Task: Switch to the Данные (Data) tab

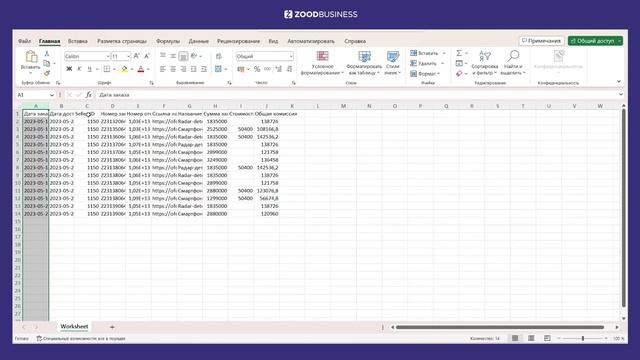Action: click(x=198, y=41)
